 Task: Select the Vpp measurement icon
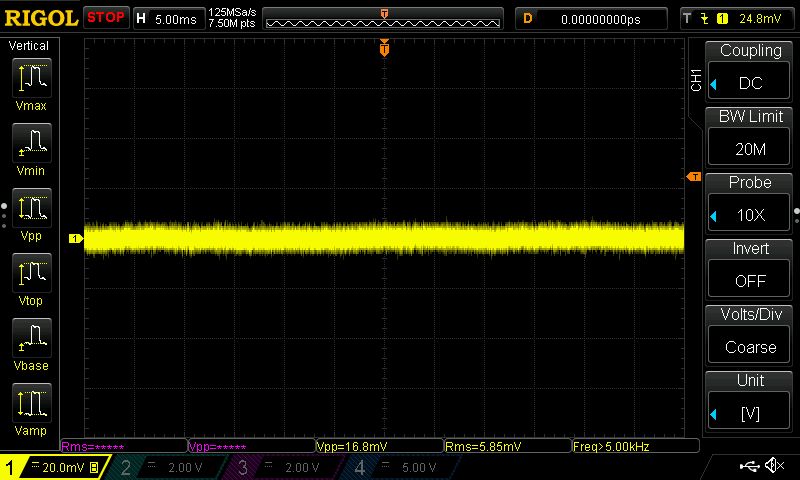click(32, 208)
